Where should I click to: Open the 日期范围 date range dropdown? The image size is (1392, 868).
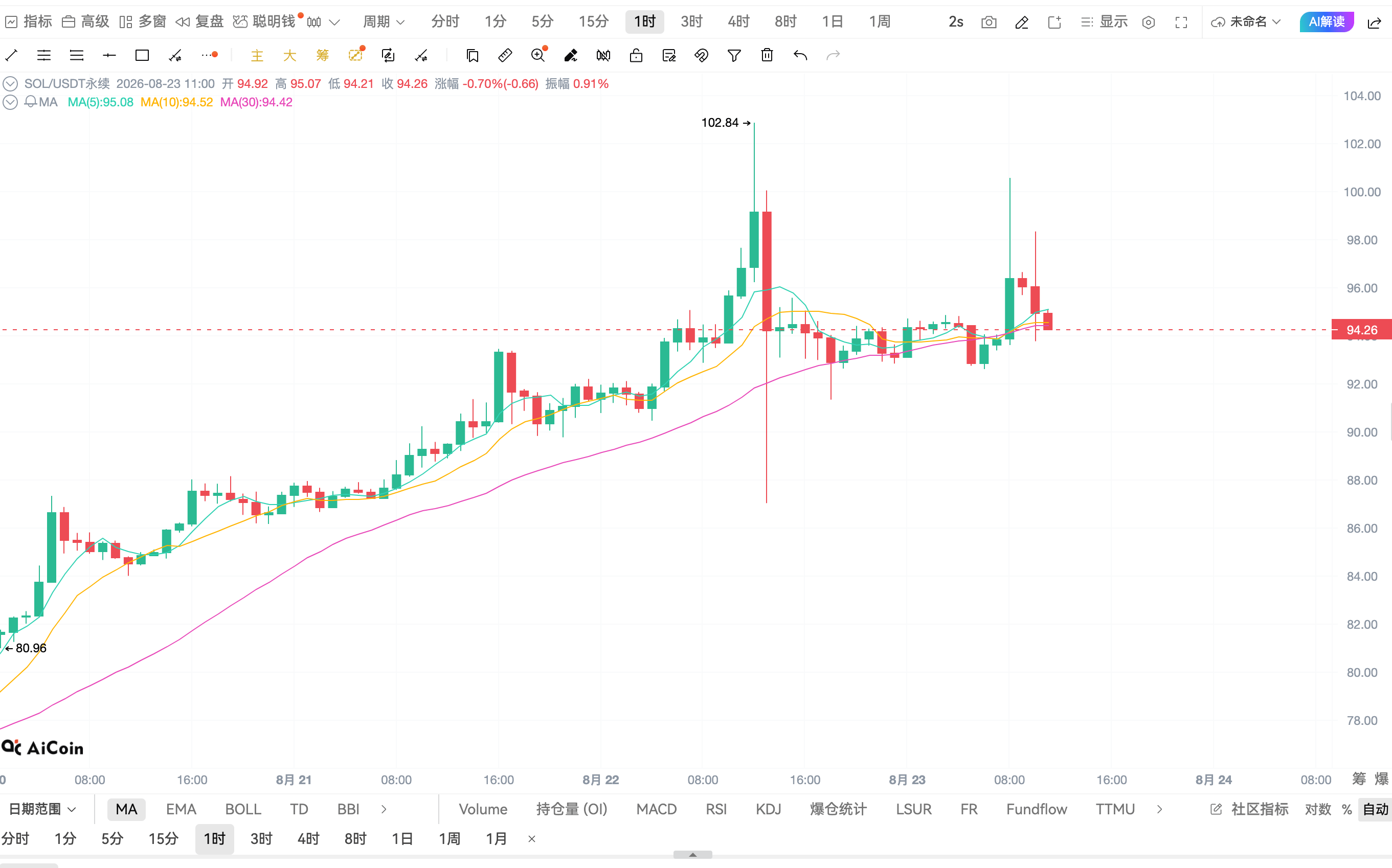pyautogui.click(x=42, y=809)
